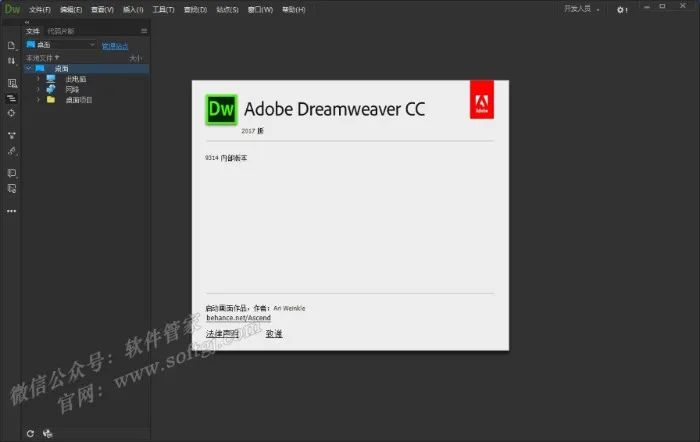
Task: Open the 工具(T) menu
Action: (x=163, y=9)
